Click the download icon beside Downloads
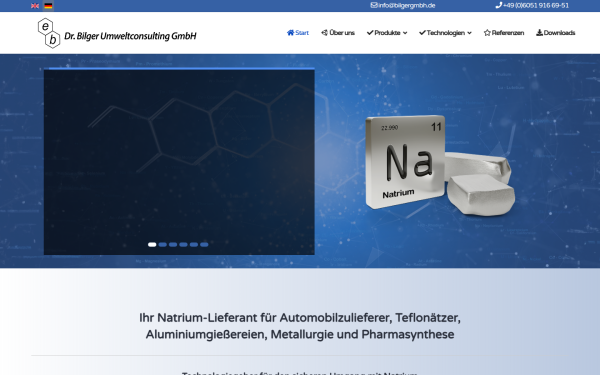Viewport: 600px width, 375px height. pos(539,33)
